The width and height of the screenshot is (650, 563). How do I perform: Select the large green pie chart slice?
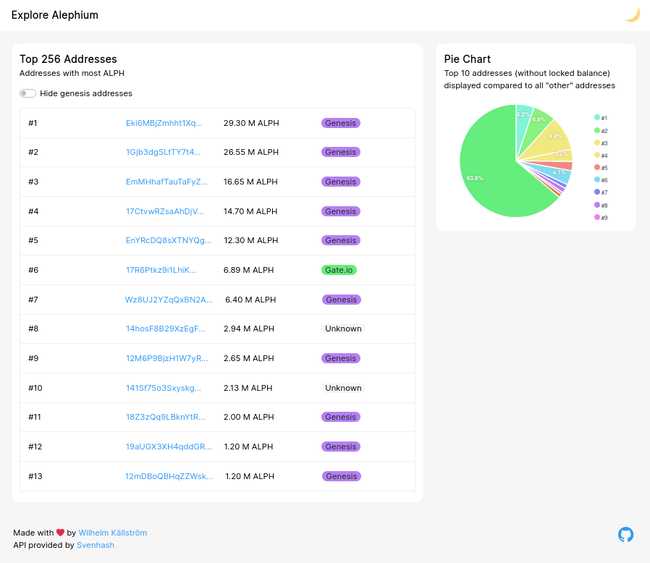point(500,170)
